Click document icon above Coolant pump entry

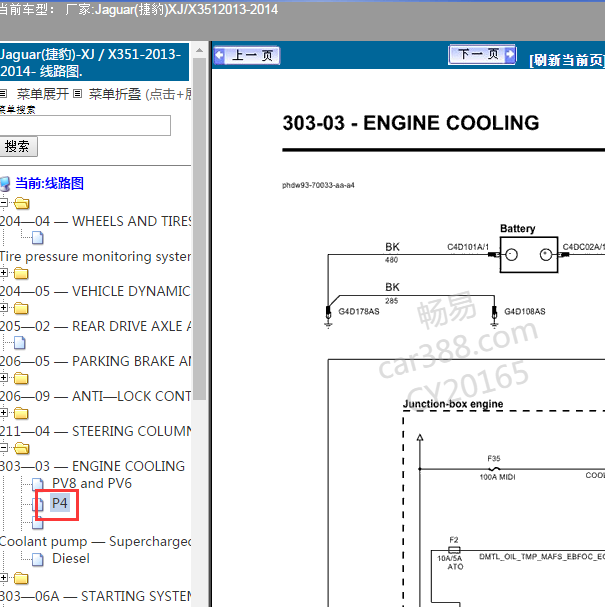coord(38,524)
